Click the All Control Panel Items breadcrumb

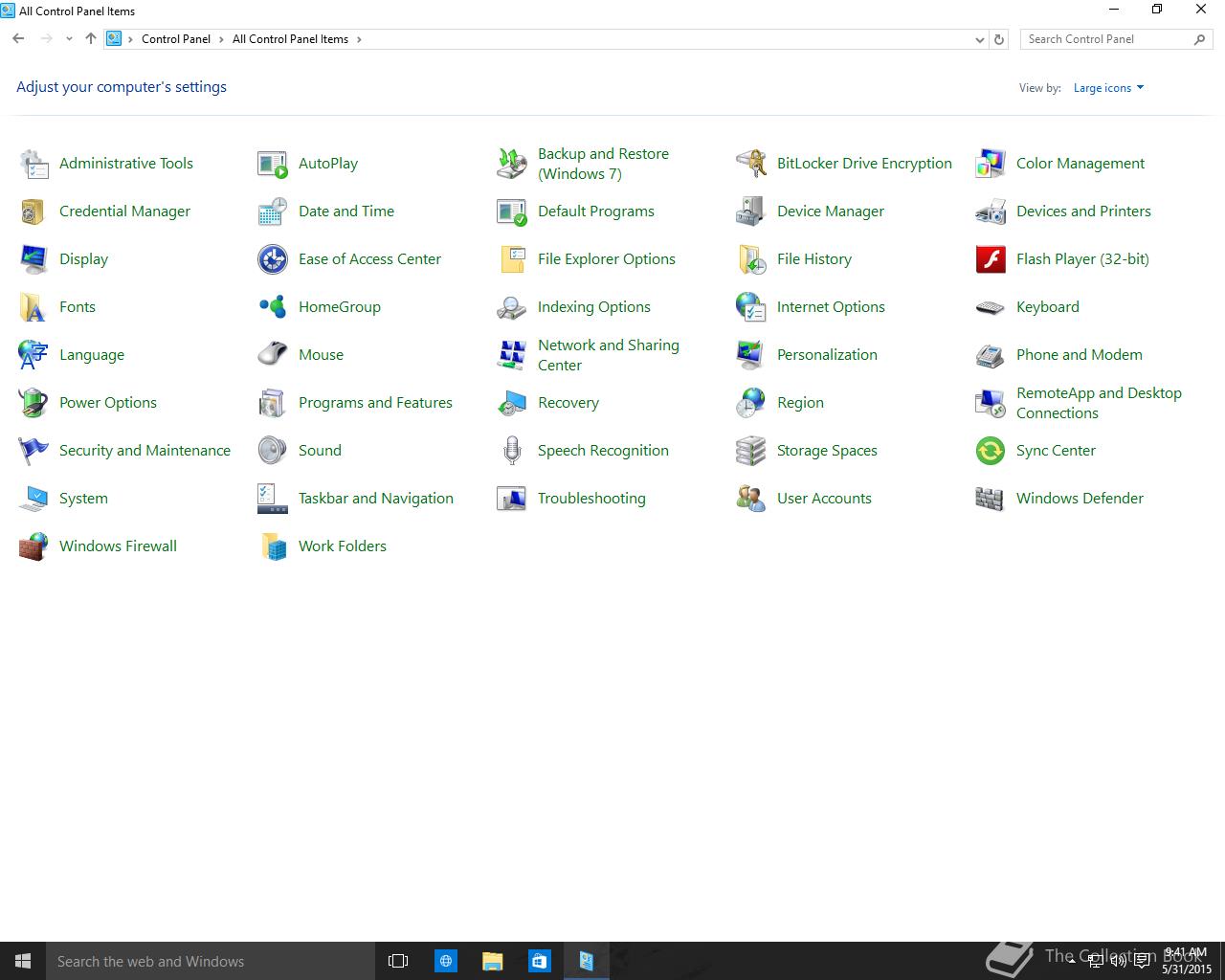coord(290,39)
